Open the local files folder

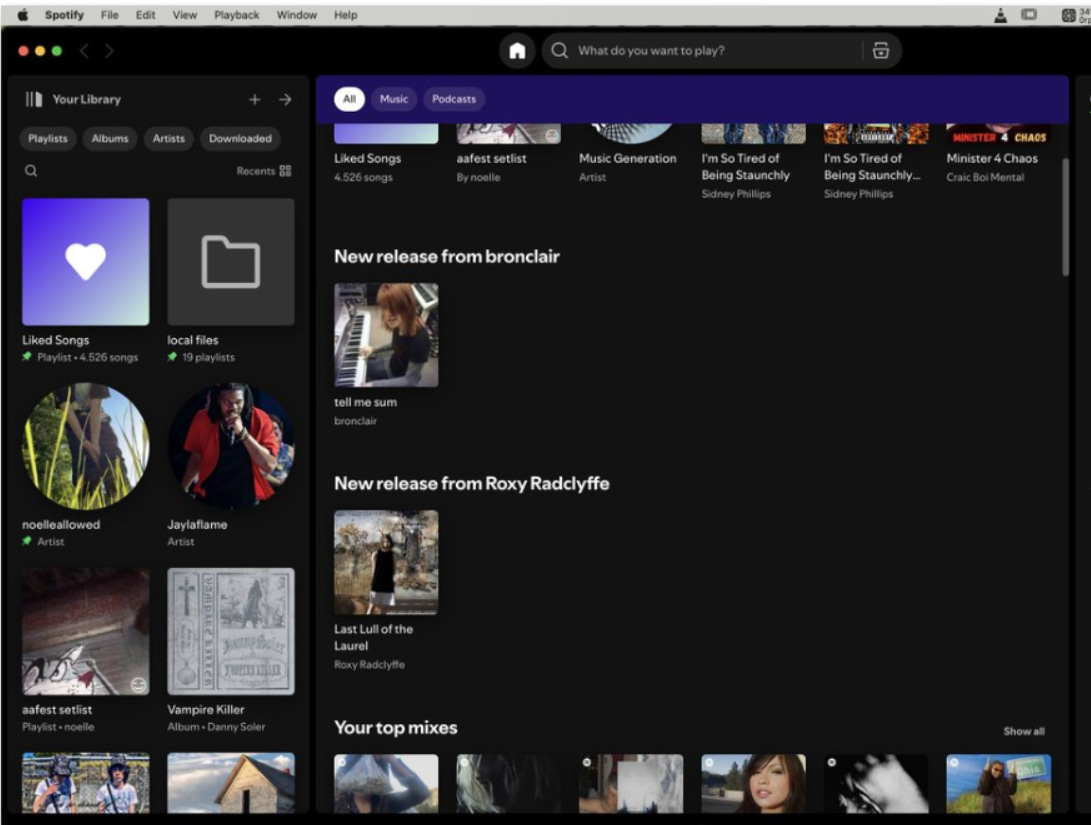point(231,262)
